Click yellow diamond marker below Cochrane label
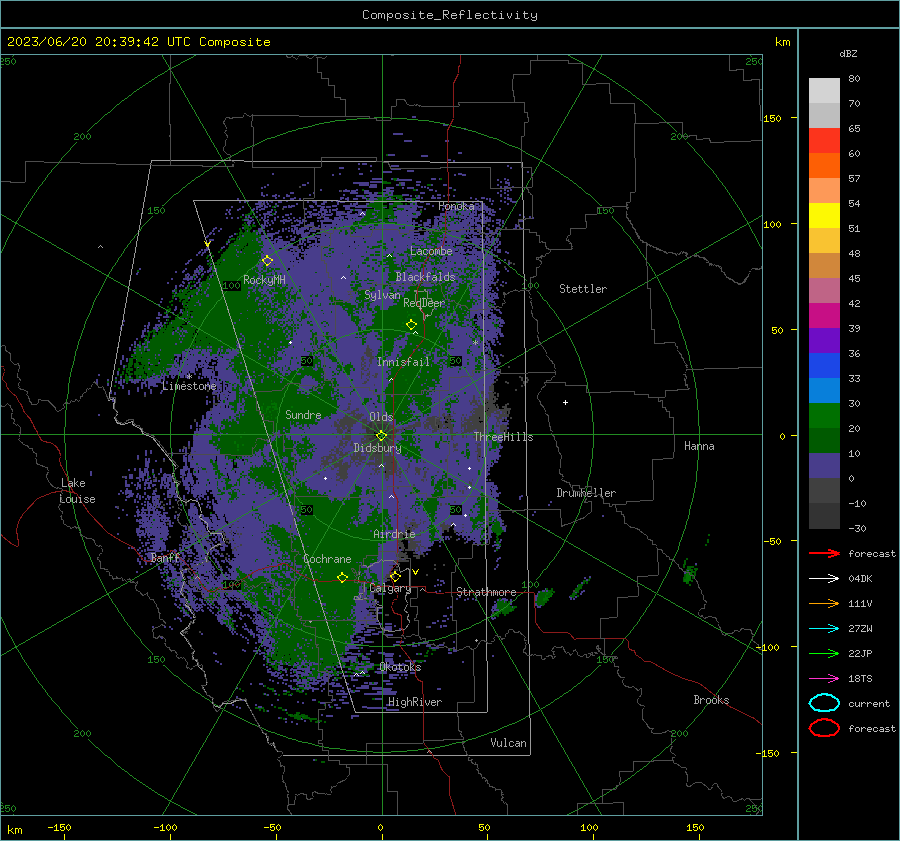This screenshot has height=841, width=900. [x=343, y=577]
